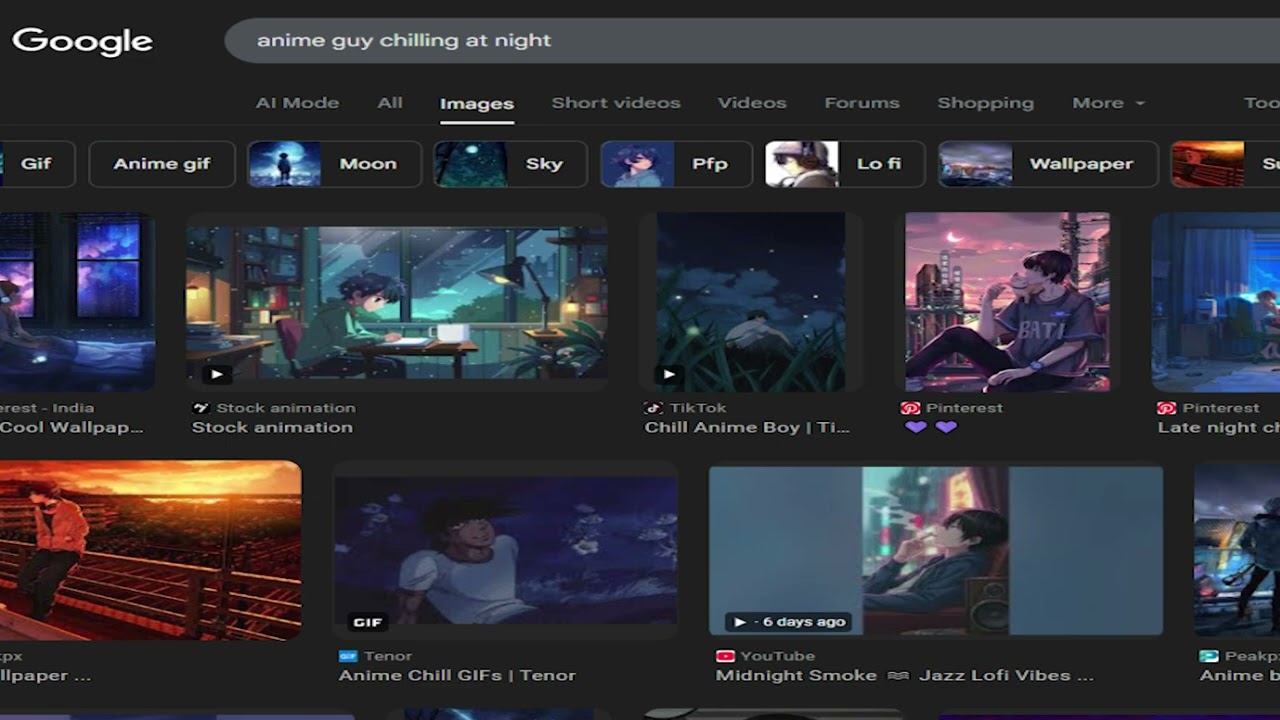Go to Videos tab

tap(752, 103)
